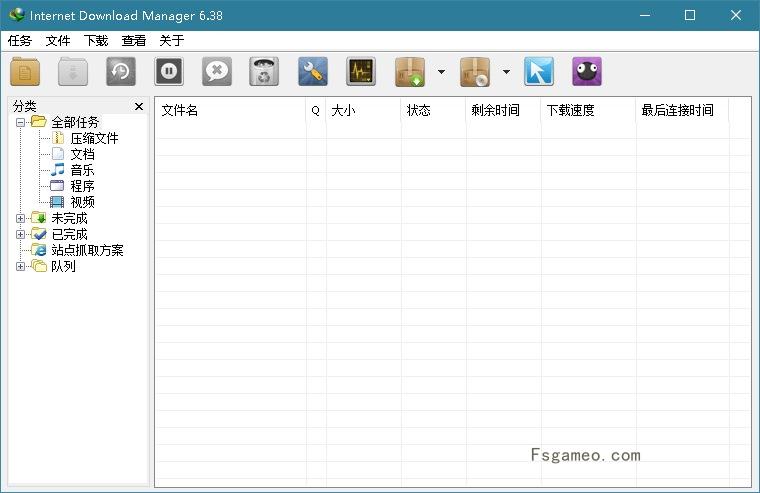The image size is (760, 493).
Task: Select 程序 category
Action: click(x=82, y=186)
